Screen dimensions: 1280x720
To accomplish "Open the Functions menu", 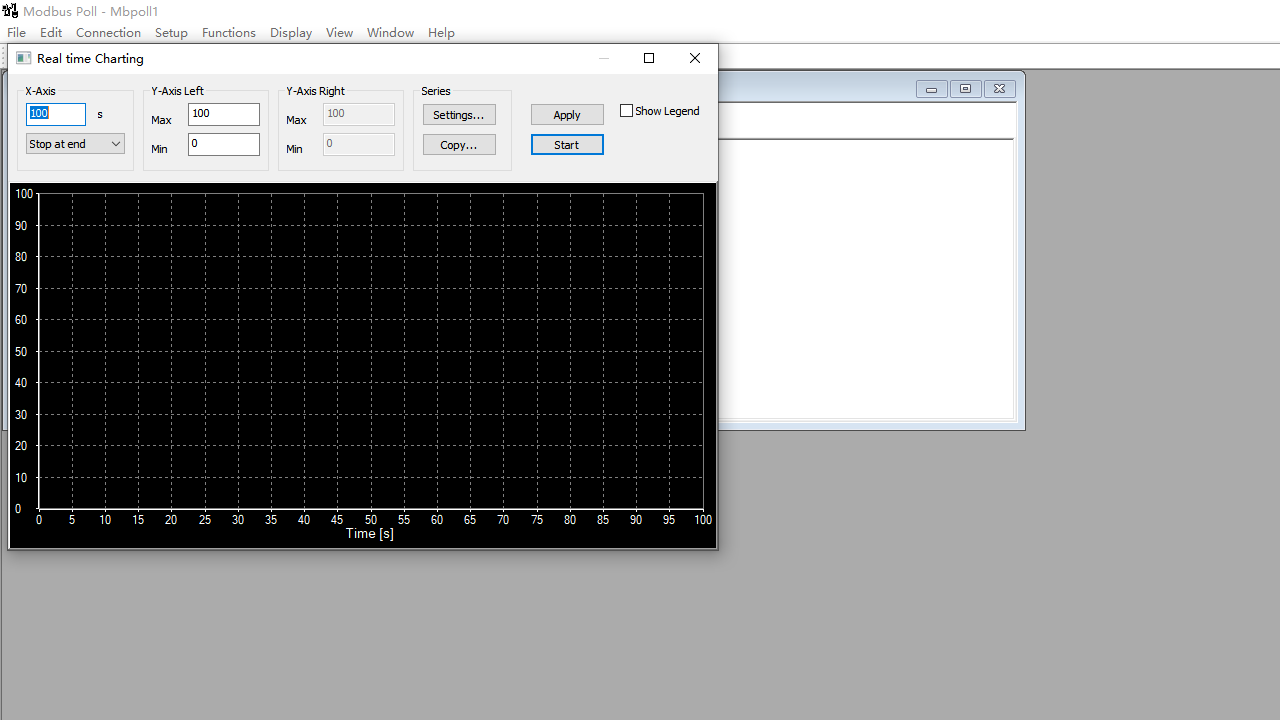I will pos(228,33).
